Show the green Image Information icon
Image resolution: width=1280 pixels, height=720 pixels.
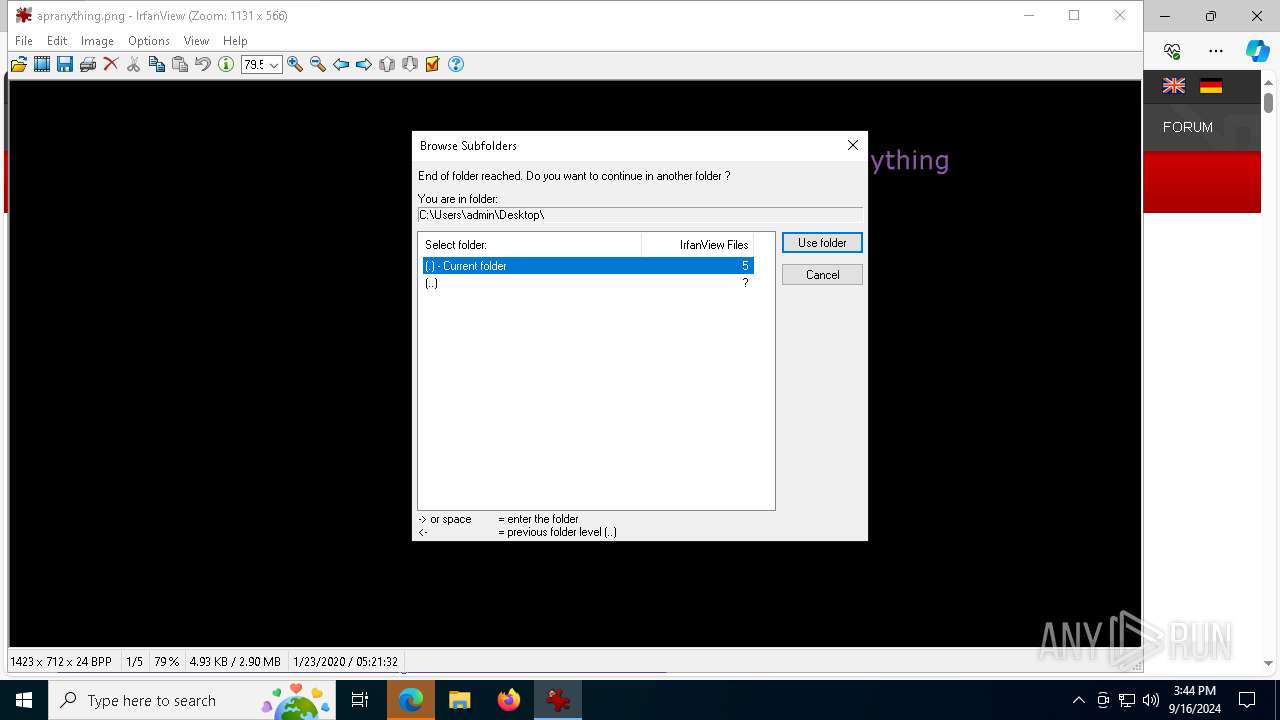pyautogui.click(x=226, y=64)
